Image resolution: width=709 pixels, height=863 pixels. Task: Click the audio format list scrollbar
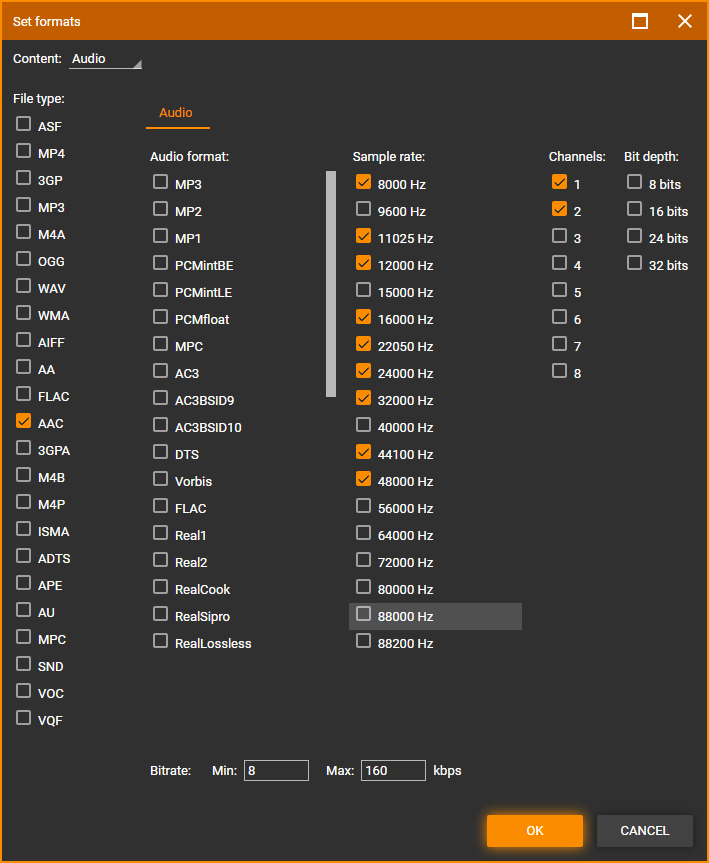click(x=331, y=284)
